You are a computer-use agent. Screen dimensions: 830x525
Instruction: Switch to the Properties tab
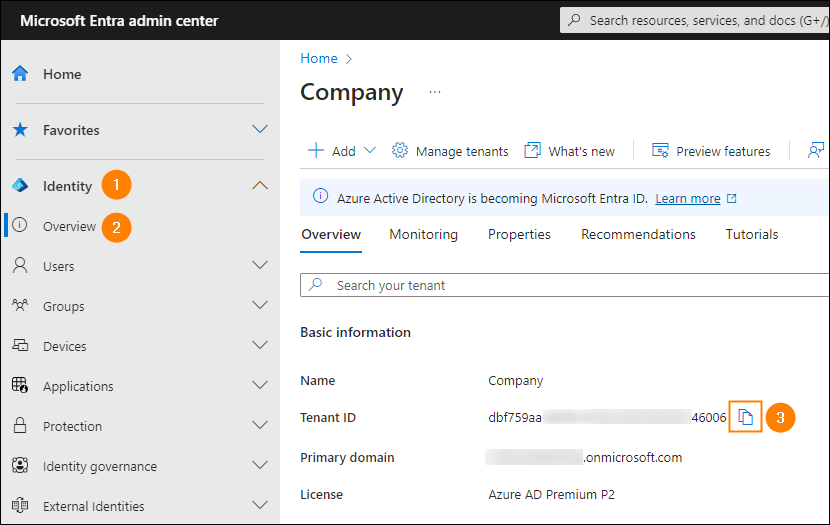pos(519,234)
